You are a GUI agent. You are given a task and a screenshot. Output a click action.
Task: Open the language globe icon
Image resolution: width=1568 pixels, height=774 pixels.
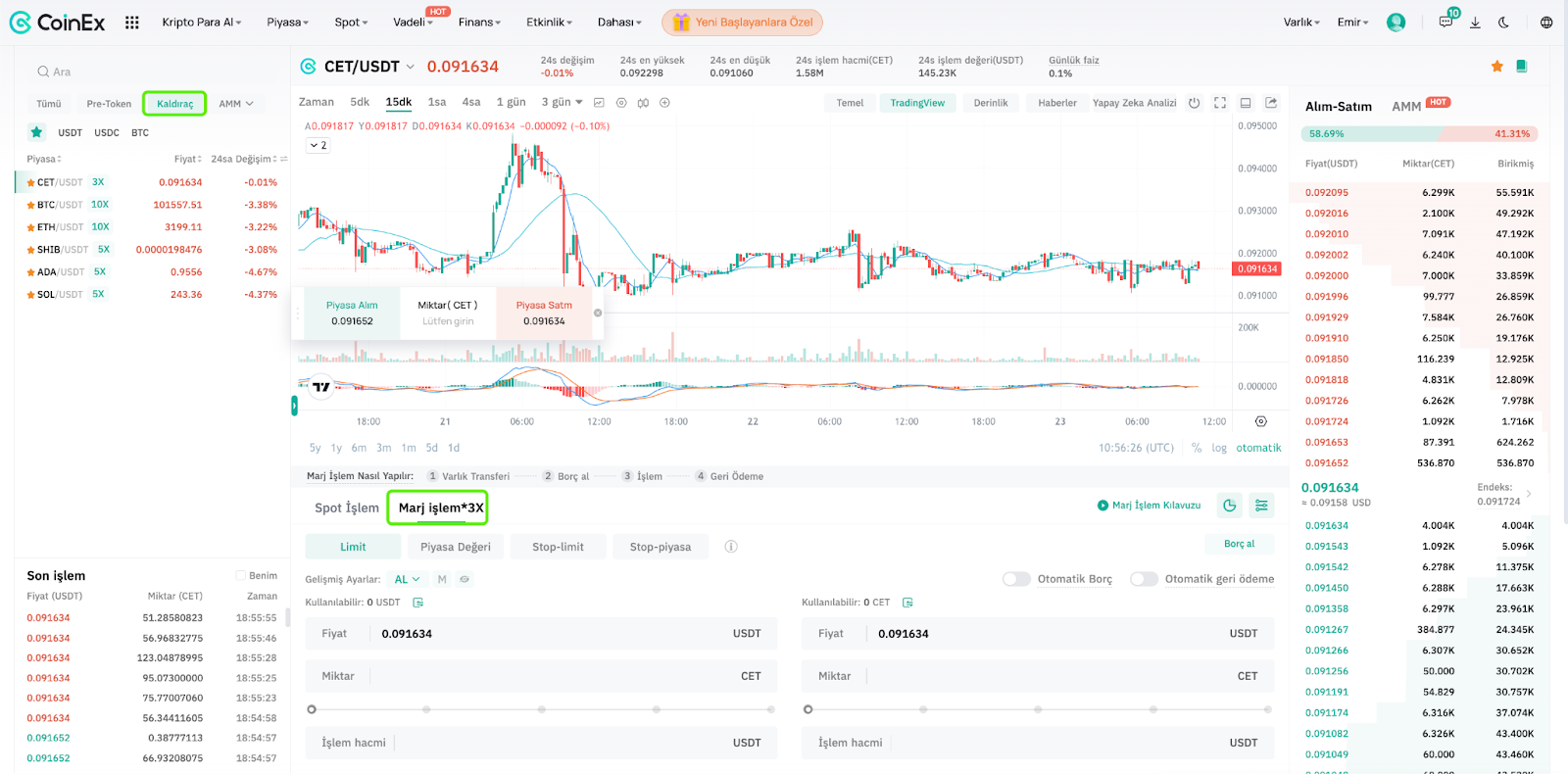1546,22
